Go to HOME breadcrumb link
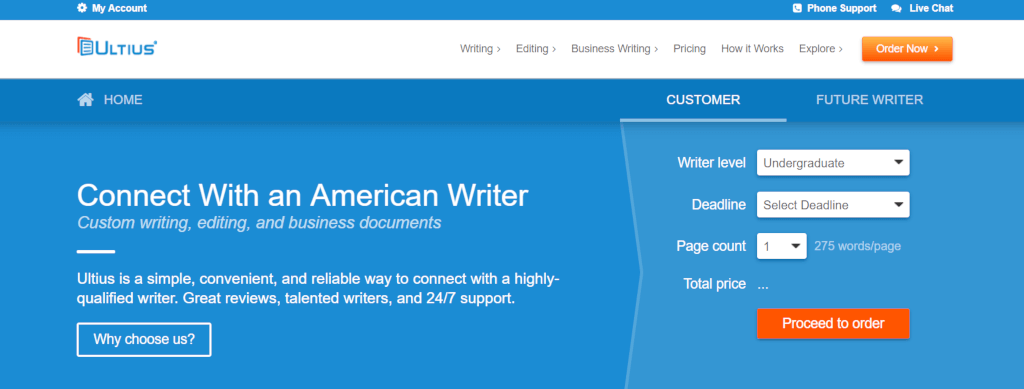 pyautogui.click(x=123, y=100)
